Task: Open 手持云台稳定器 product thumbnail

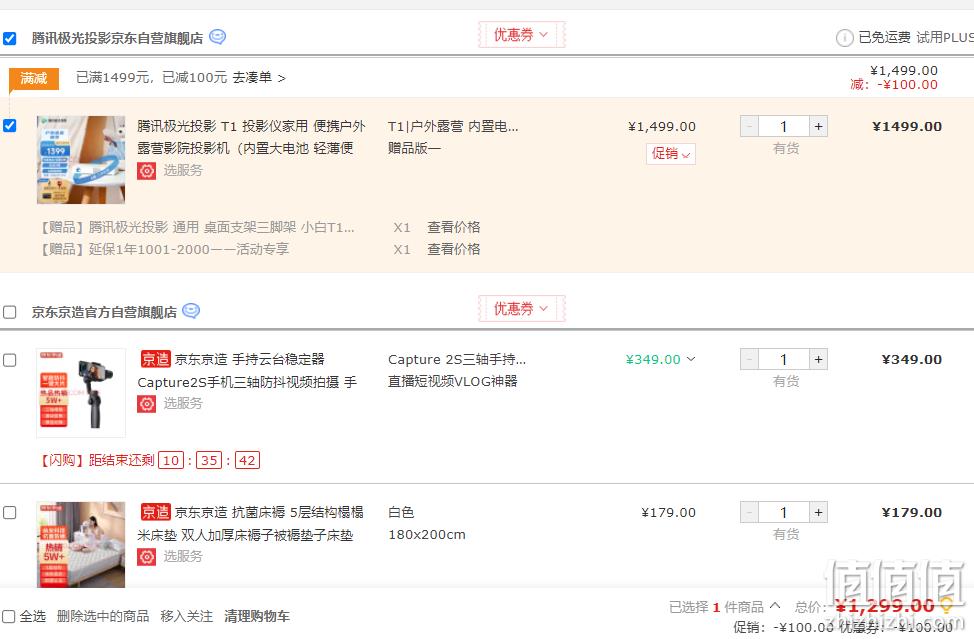Action: [x=81, y=393]
